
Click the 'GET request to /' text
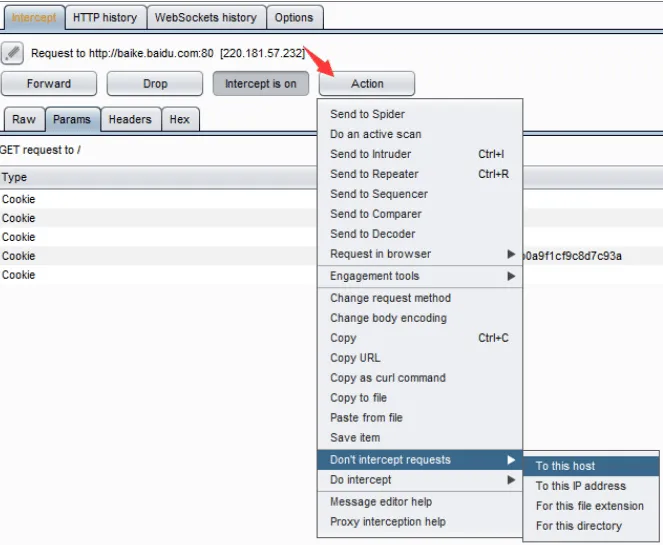[40, 150]
